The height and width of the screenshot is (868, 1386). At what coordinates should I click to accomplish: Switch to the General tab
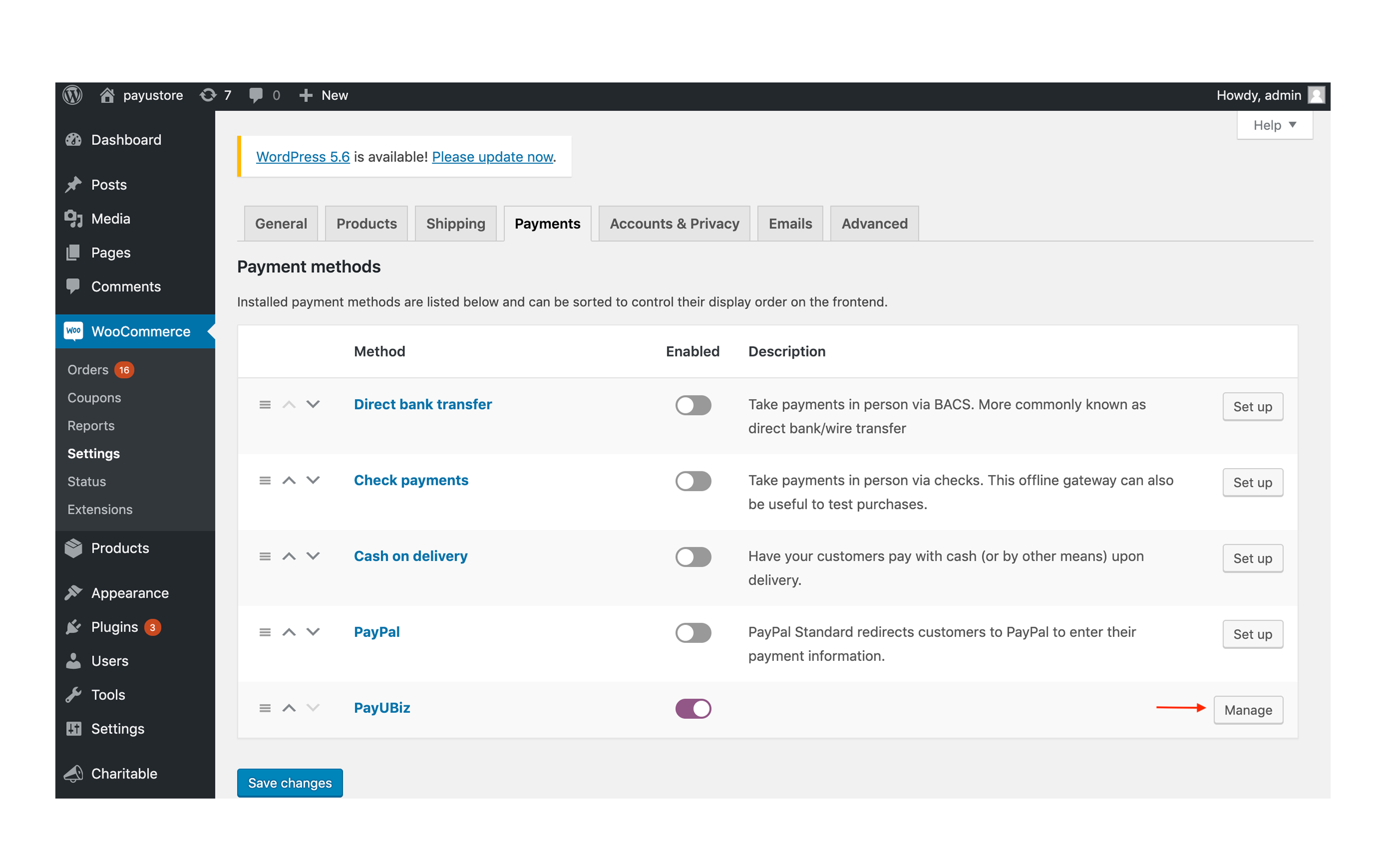click(281, 224)
